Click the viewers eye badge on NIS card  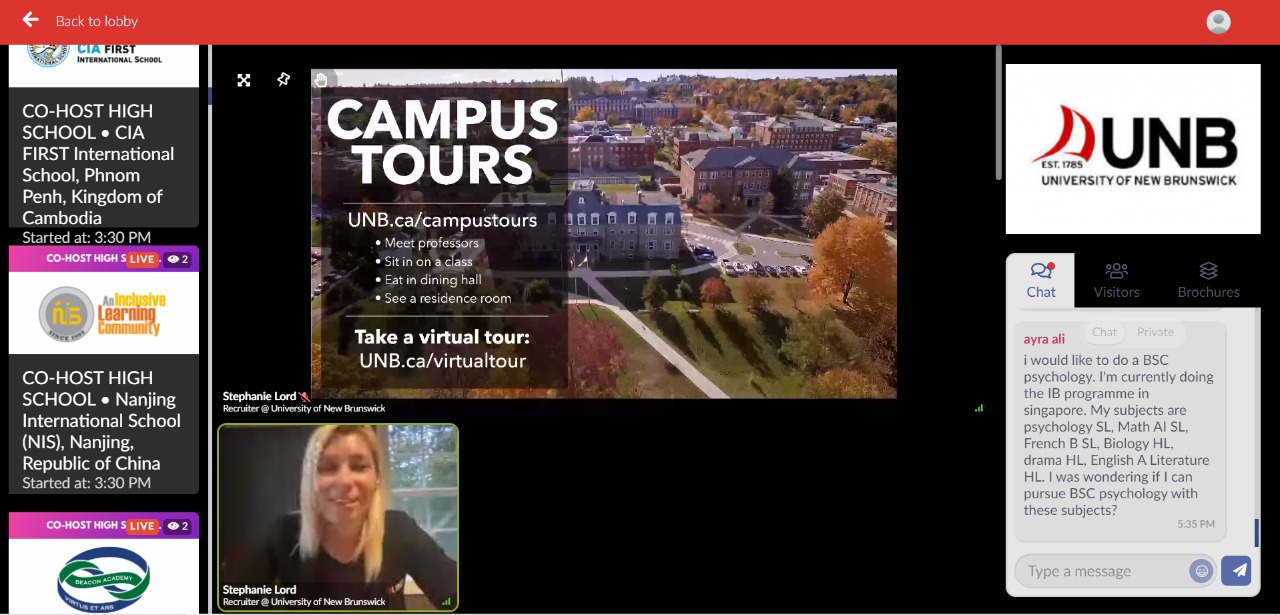click(178, 259)
